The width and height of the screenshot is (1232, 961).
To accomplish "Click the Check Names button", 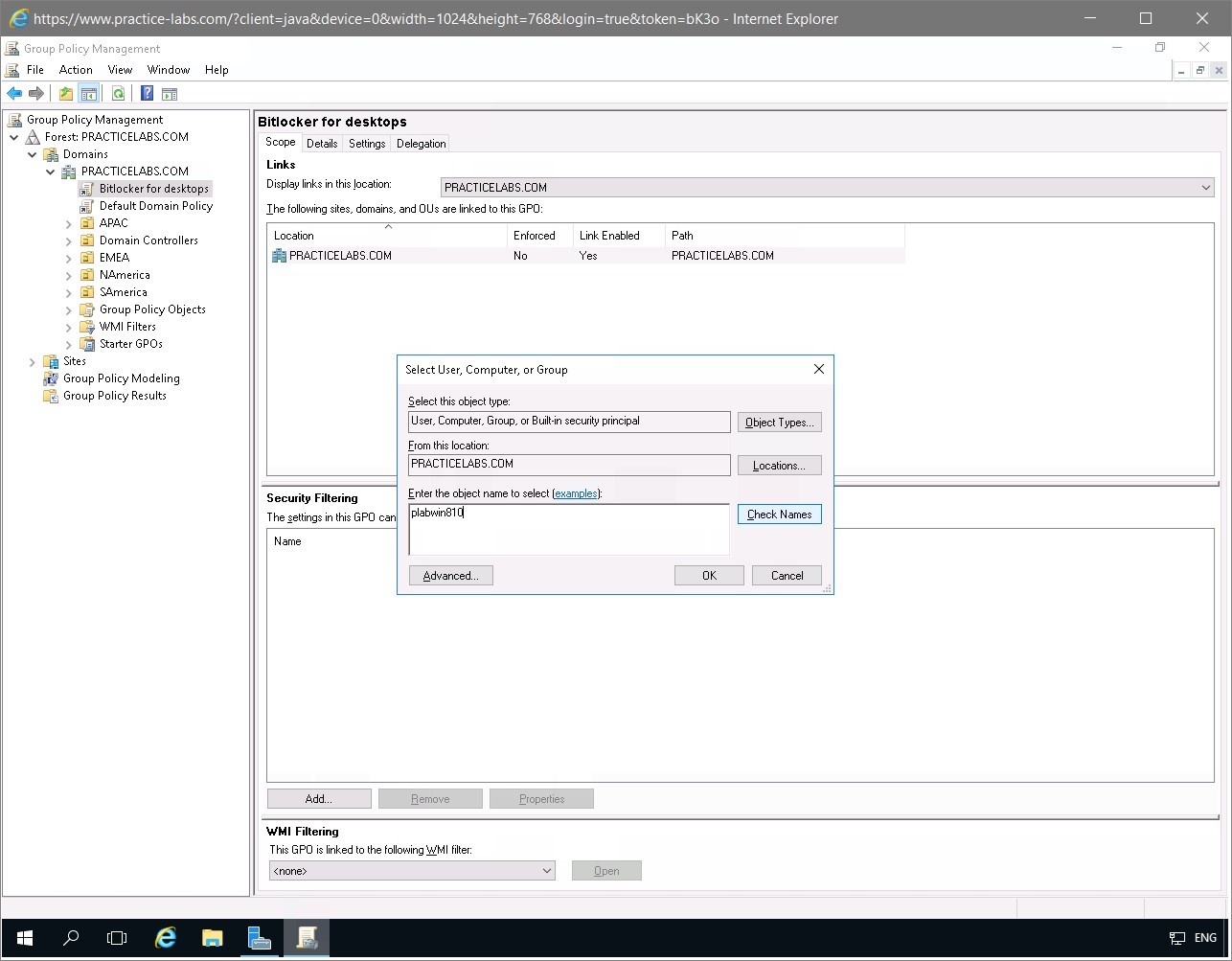I will tap(779, 514).
